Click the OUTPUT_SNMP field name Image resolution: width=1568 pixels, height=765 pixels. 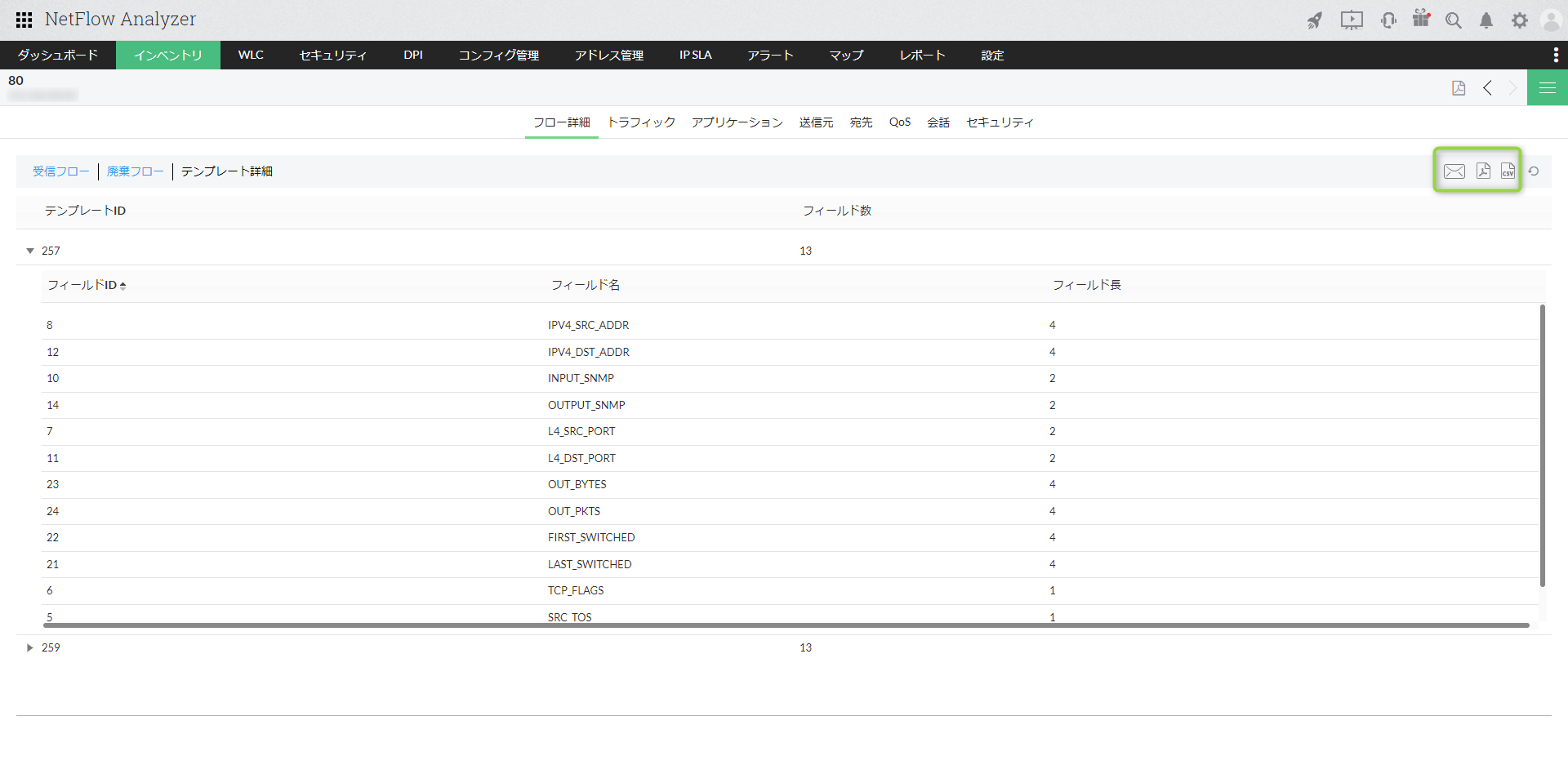[x=586, y=405]
